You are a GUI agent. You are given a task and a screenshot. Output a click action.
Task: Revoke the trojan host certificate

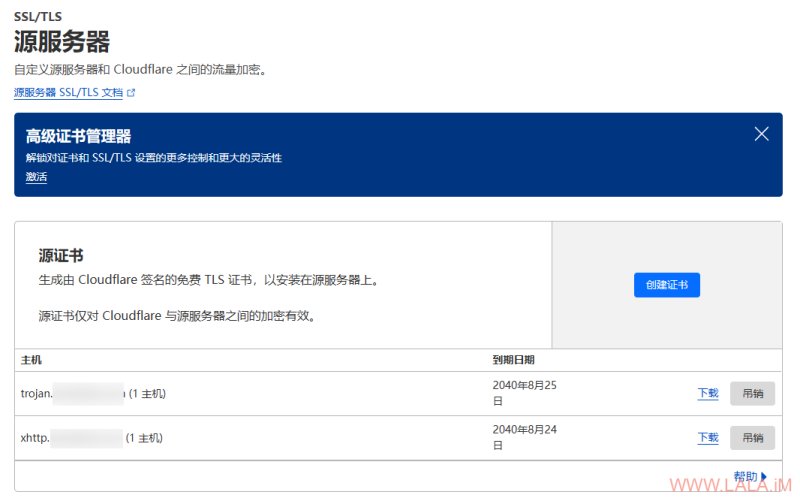[753, 393]
